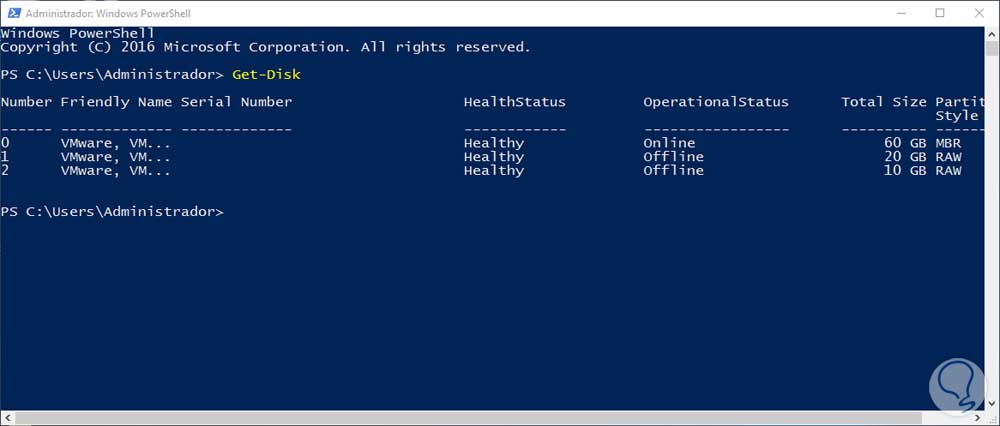Click the vertical scrollbar up arrow
The width and height of the screenshot is (1000, 426).
click(991, 34)
